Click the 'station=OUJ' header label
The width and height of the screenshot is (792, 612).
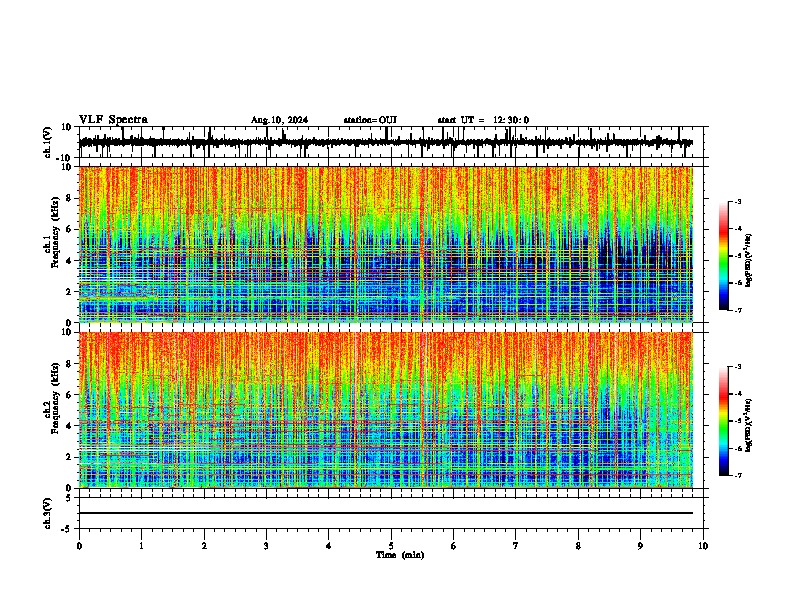point(370,120)
